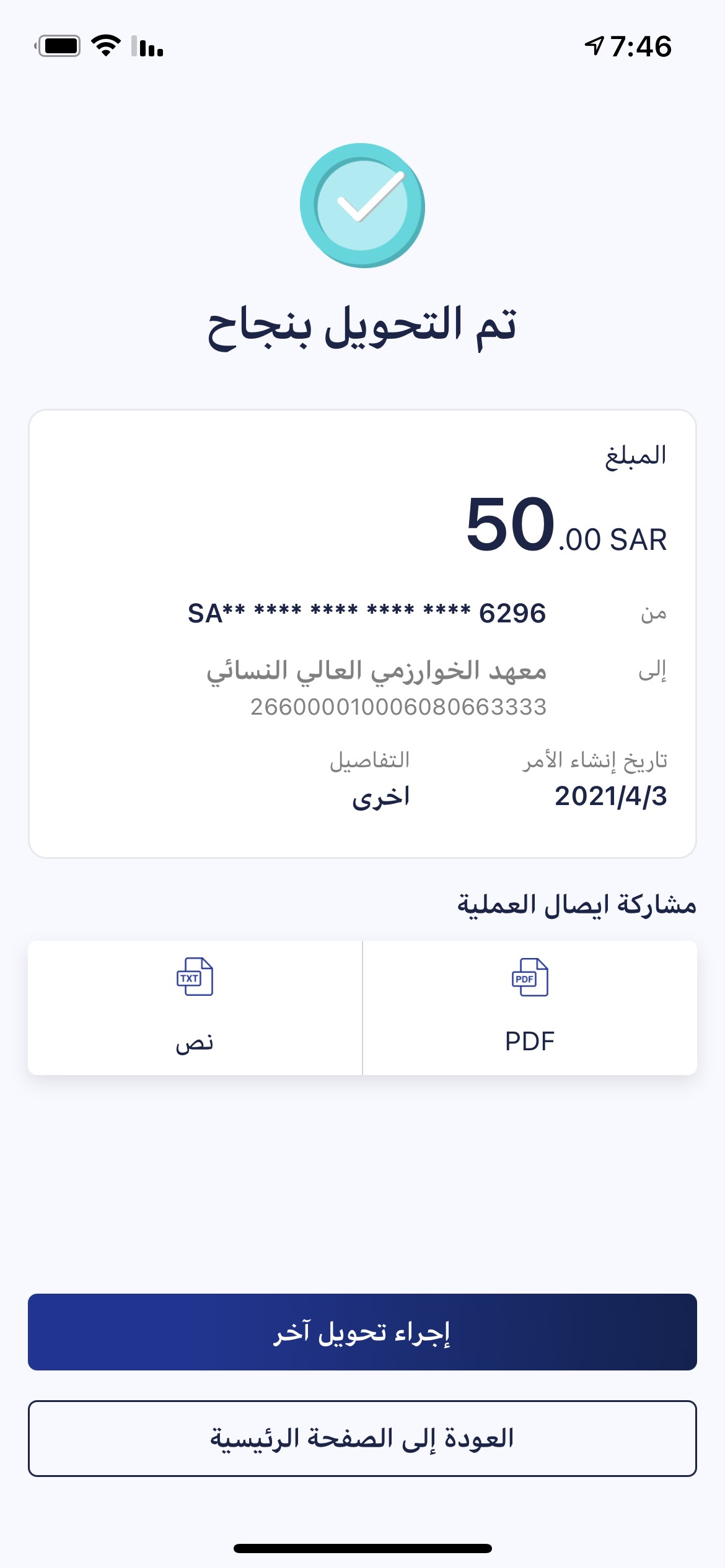
Task: Tap the PDF document icon
Action: point(529,977)
